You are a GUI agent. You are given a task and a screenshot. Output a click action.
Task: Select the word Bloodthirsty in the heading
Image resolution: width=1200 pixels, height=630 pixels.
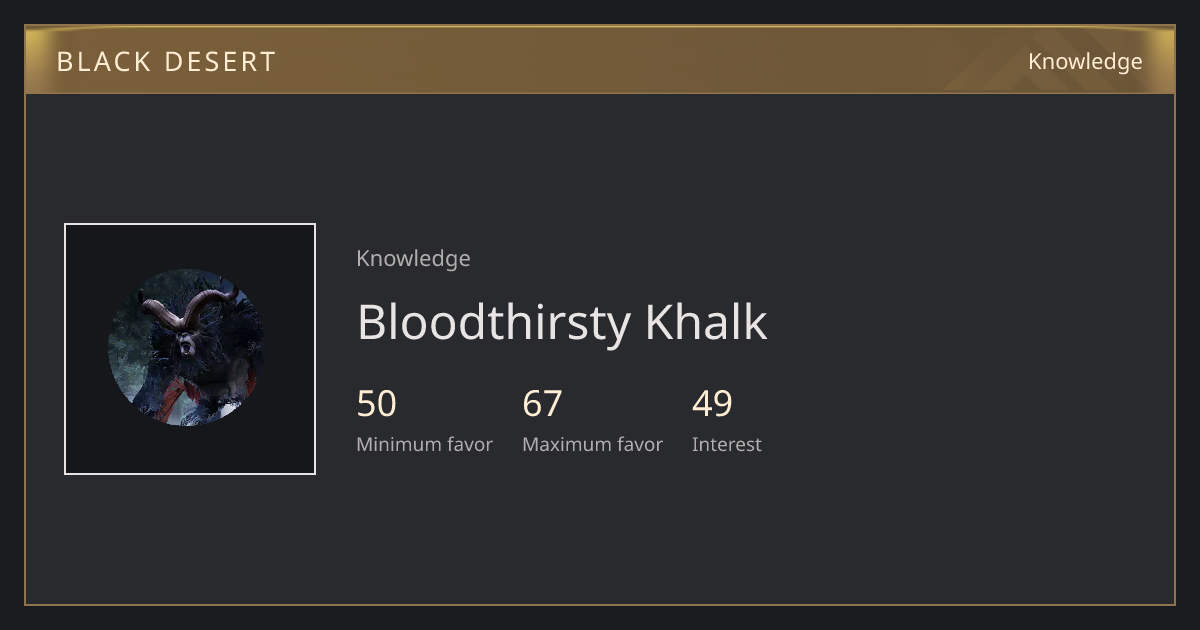pos(494,322)
